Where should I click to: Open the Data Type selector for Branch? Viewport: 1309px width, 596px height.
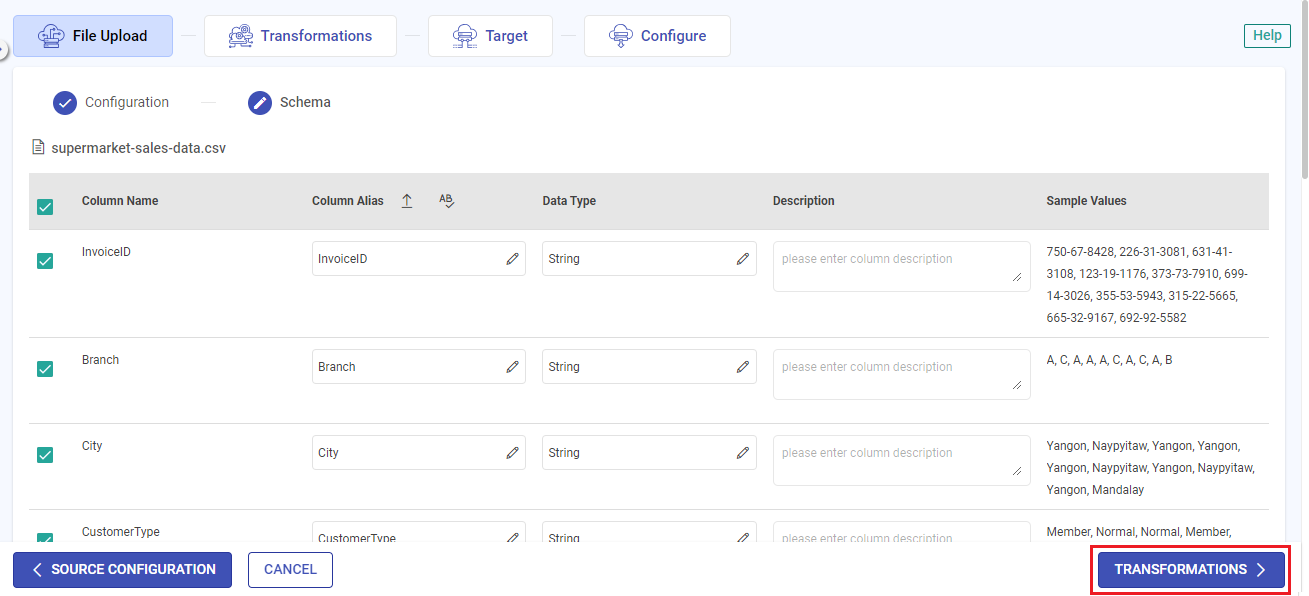click(649, 366)
